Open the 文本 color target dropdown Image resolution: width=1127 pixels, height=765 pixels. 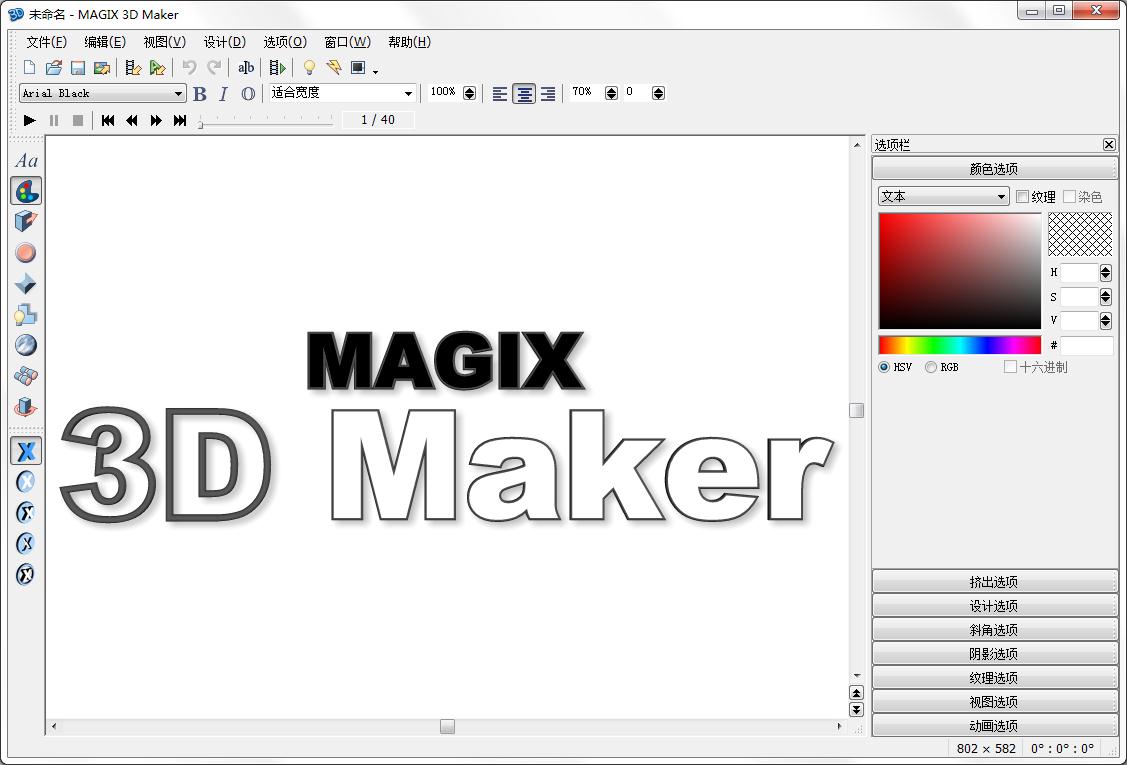coord(944,196)
